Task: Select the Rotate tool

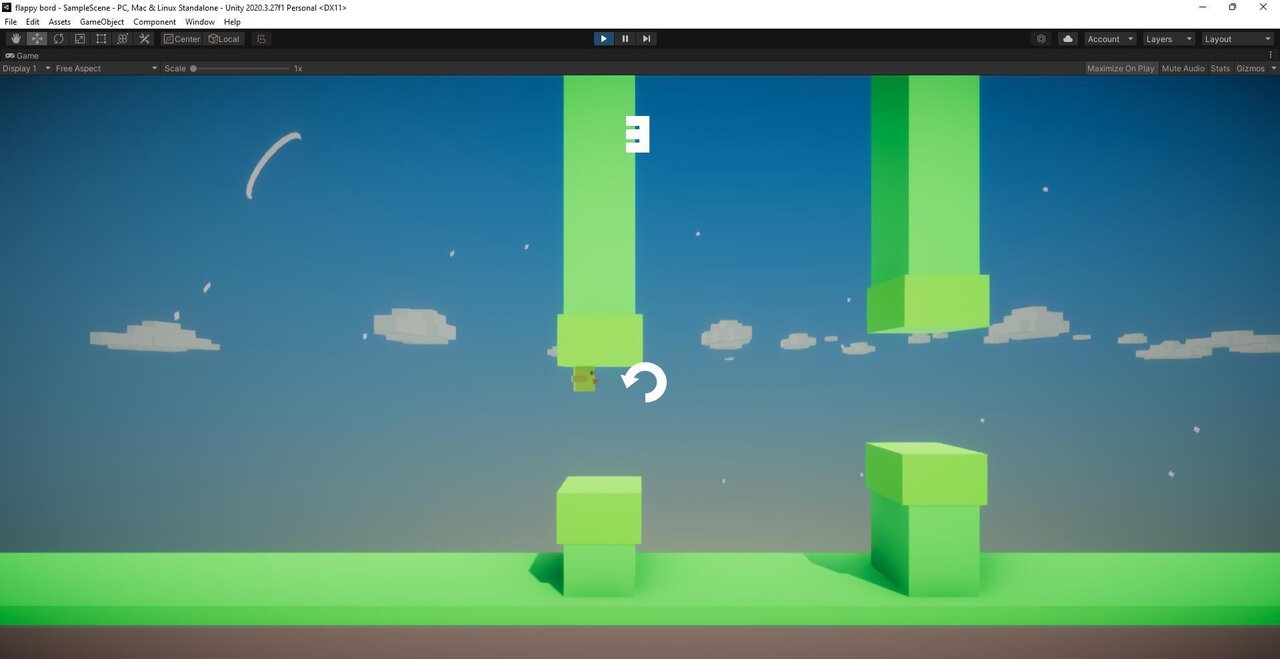Action: tap(59, 39)
